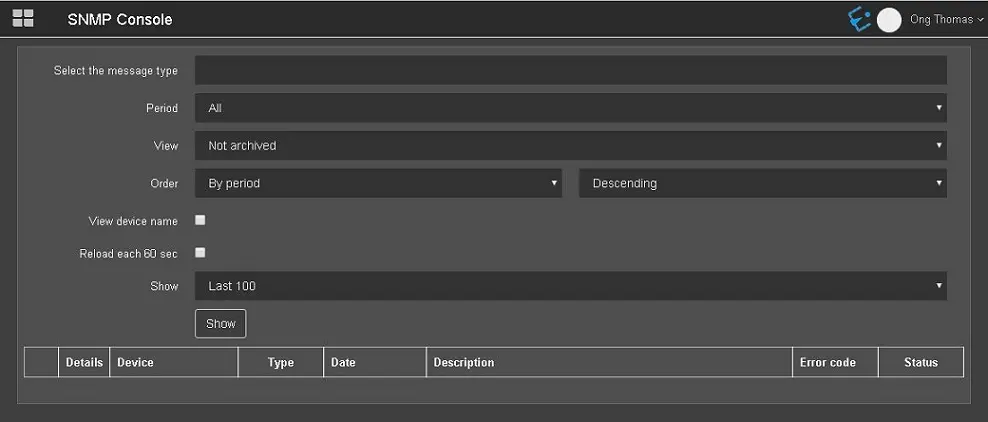Click the white user avatar circle
Screen dimensions: 988x422
(x=889, y=20)
